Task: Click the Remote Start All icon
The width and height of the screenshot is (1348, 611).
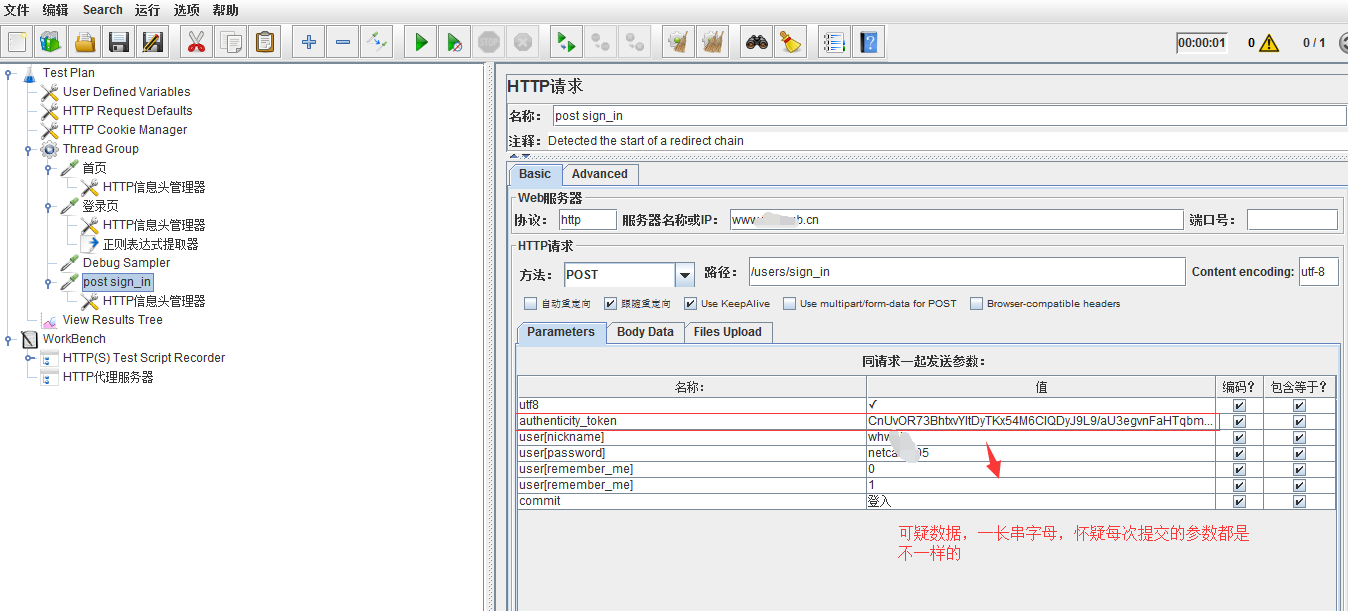Action: [x=566, y=42]
